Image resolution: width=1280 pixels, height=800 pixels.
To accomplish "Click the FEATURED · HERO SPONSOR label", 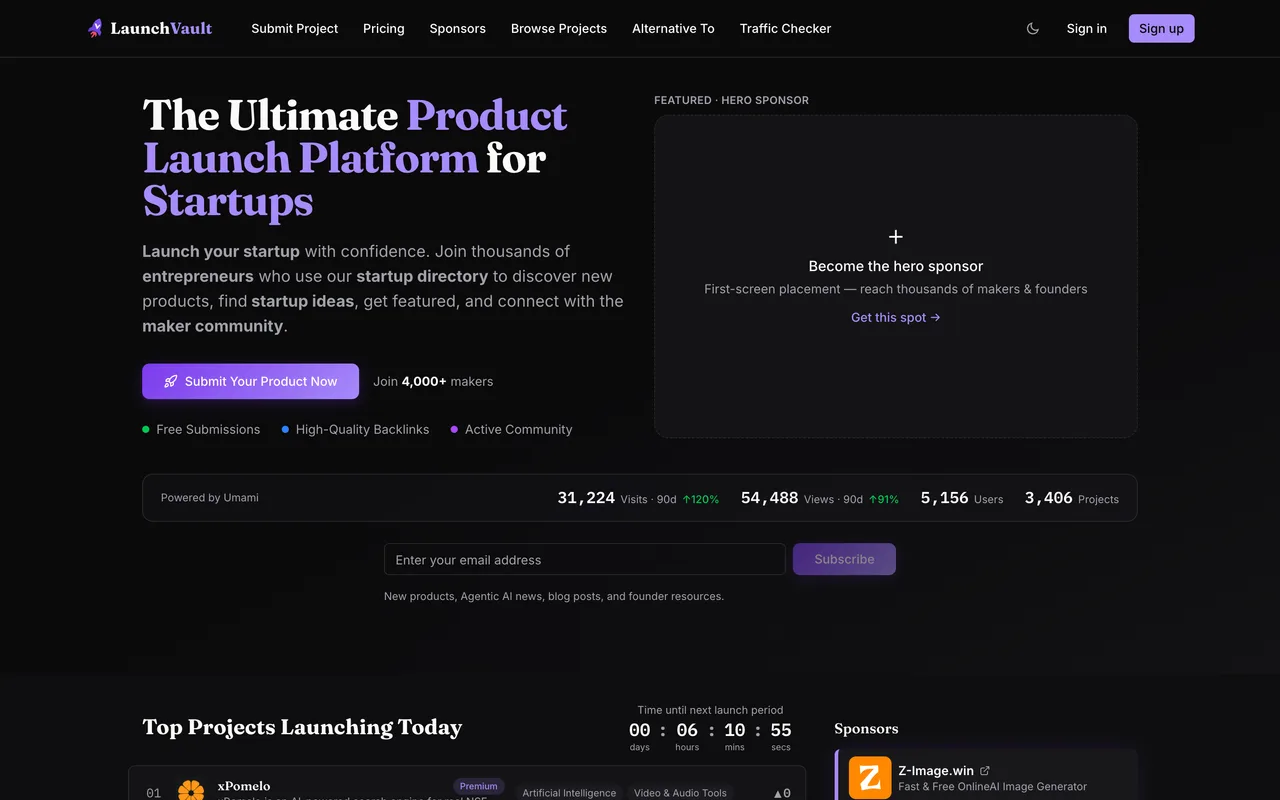I will pyautogui.click(x=731, y=100).
